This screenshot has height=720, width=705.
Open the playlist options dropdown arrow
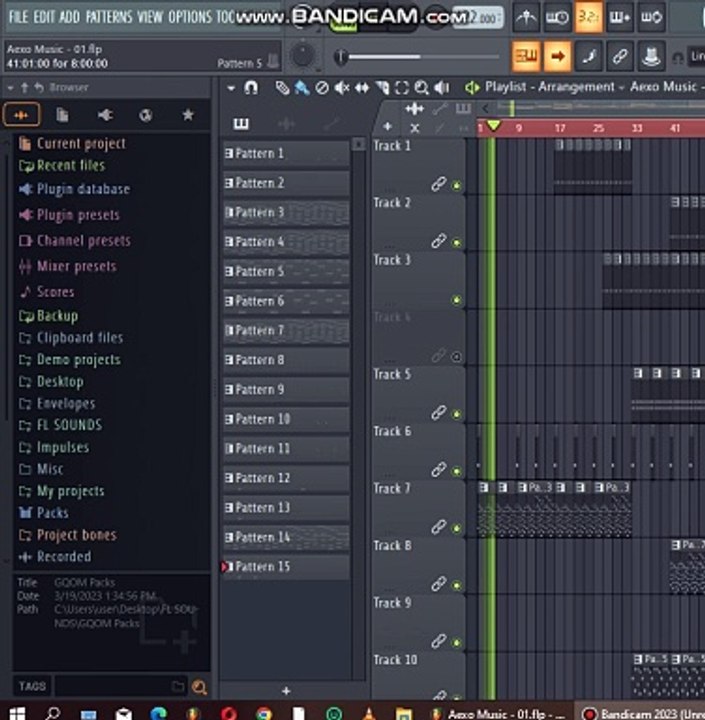point(231,87)
